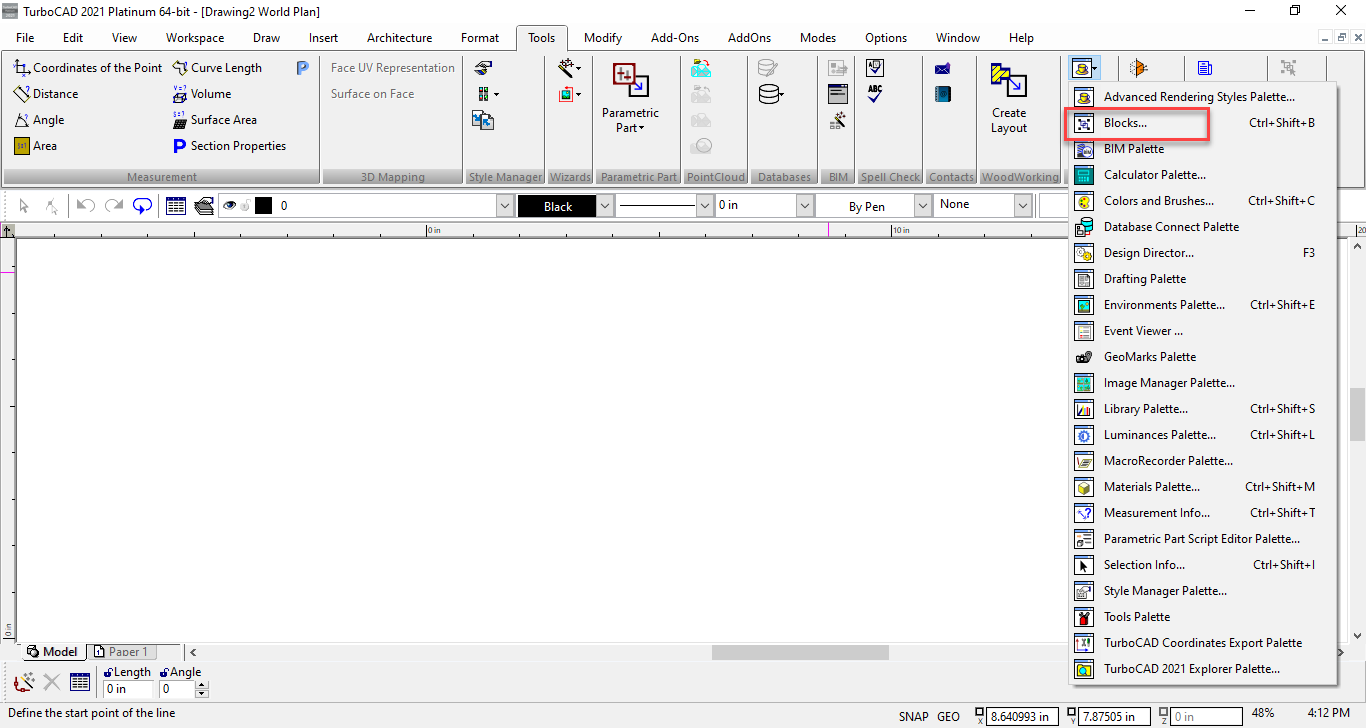Choose the Volume measurement tool
Image resolution: width=1366 pixels, height=728 pixels.
pyautogui.click(x=201, y=94)
